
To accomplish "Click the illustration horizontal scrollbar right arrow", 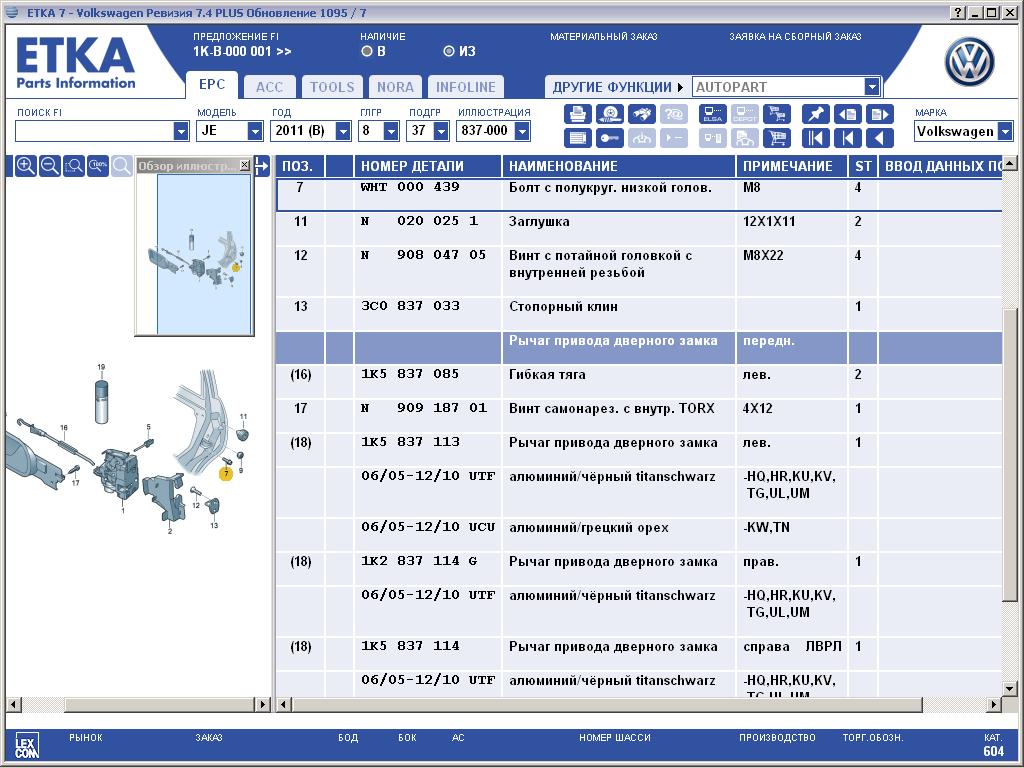I will click(x=262, y=705).
